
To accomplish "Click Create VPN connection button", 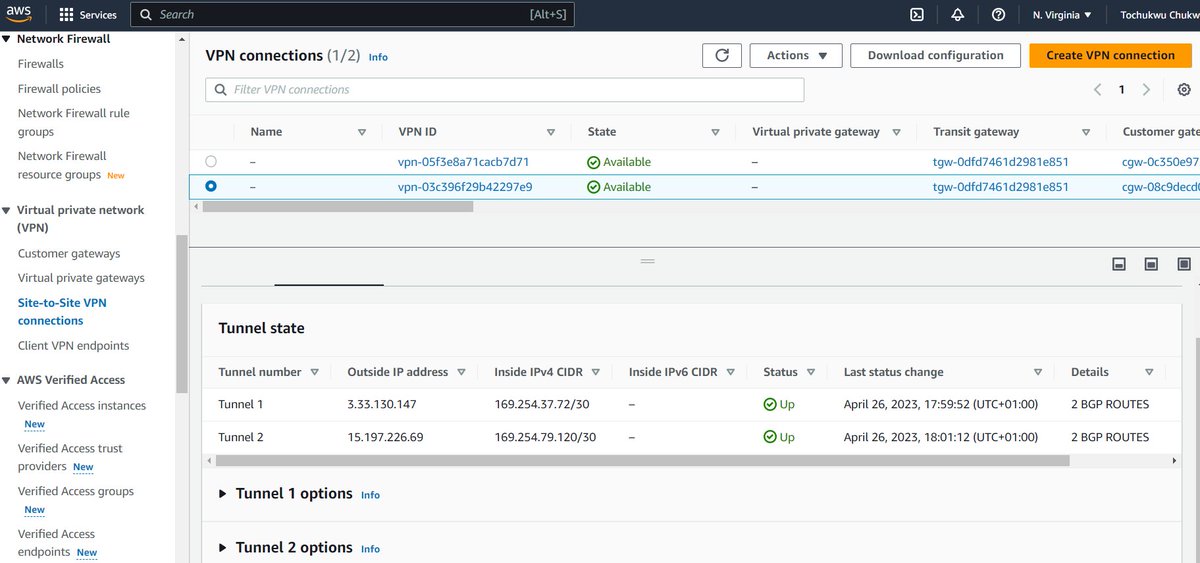I will 1110,56.
